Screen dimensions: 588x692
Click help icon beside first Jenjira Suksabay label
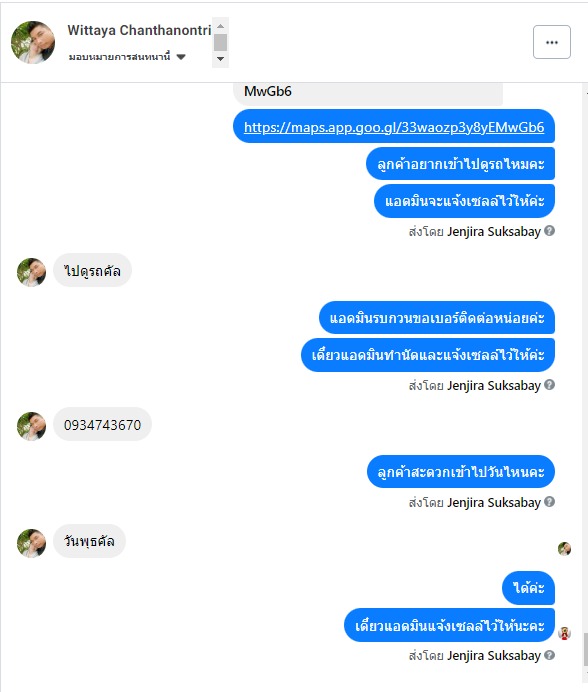(x=550, y=231)
